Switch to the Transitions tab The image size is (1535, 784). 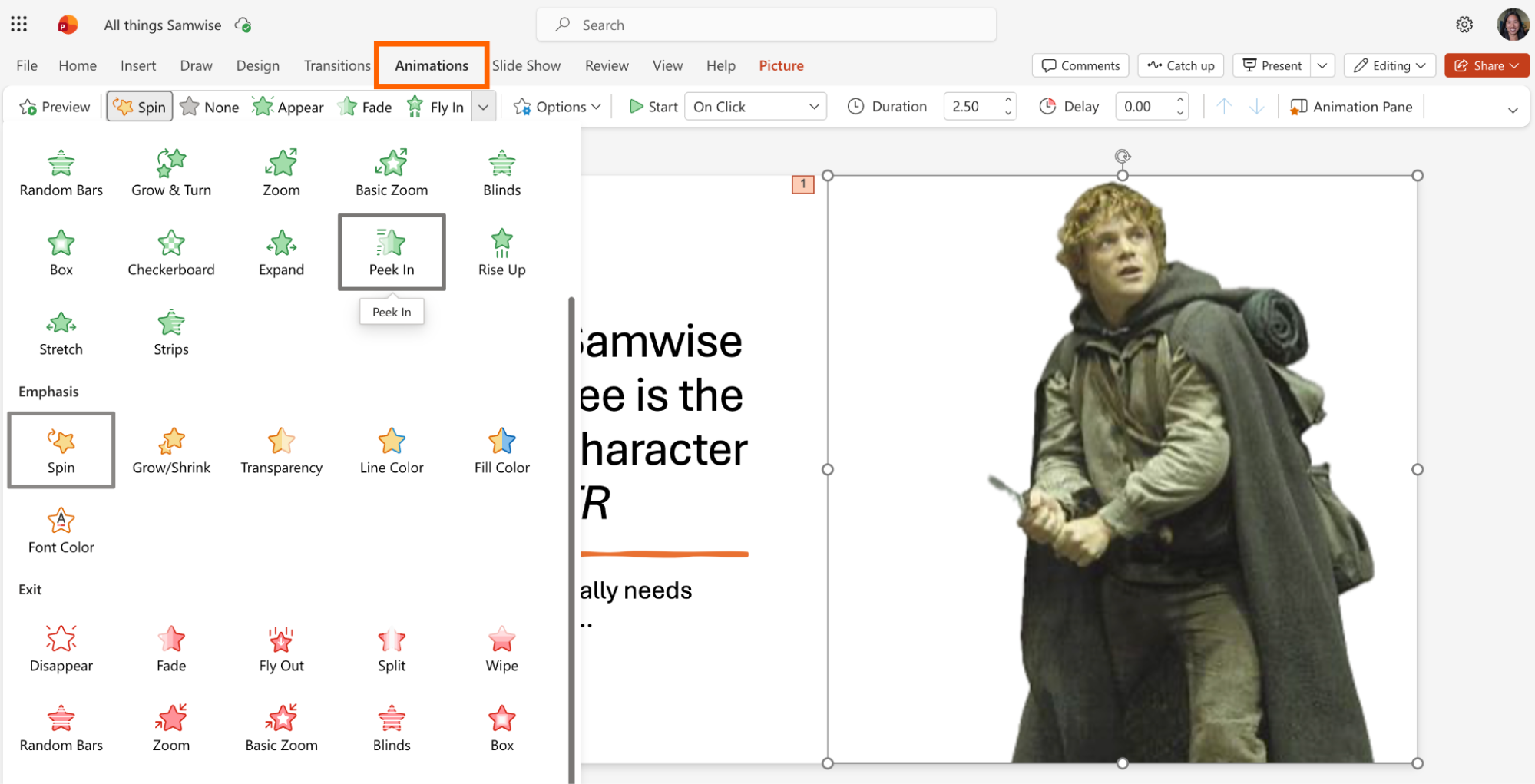point(337,65)
